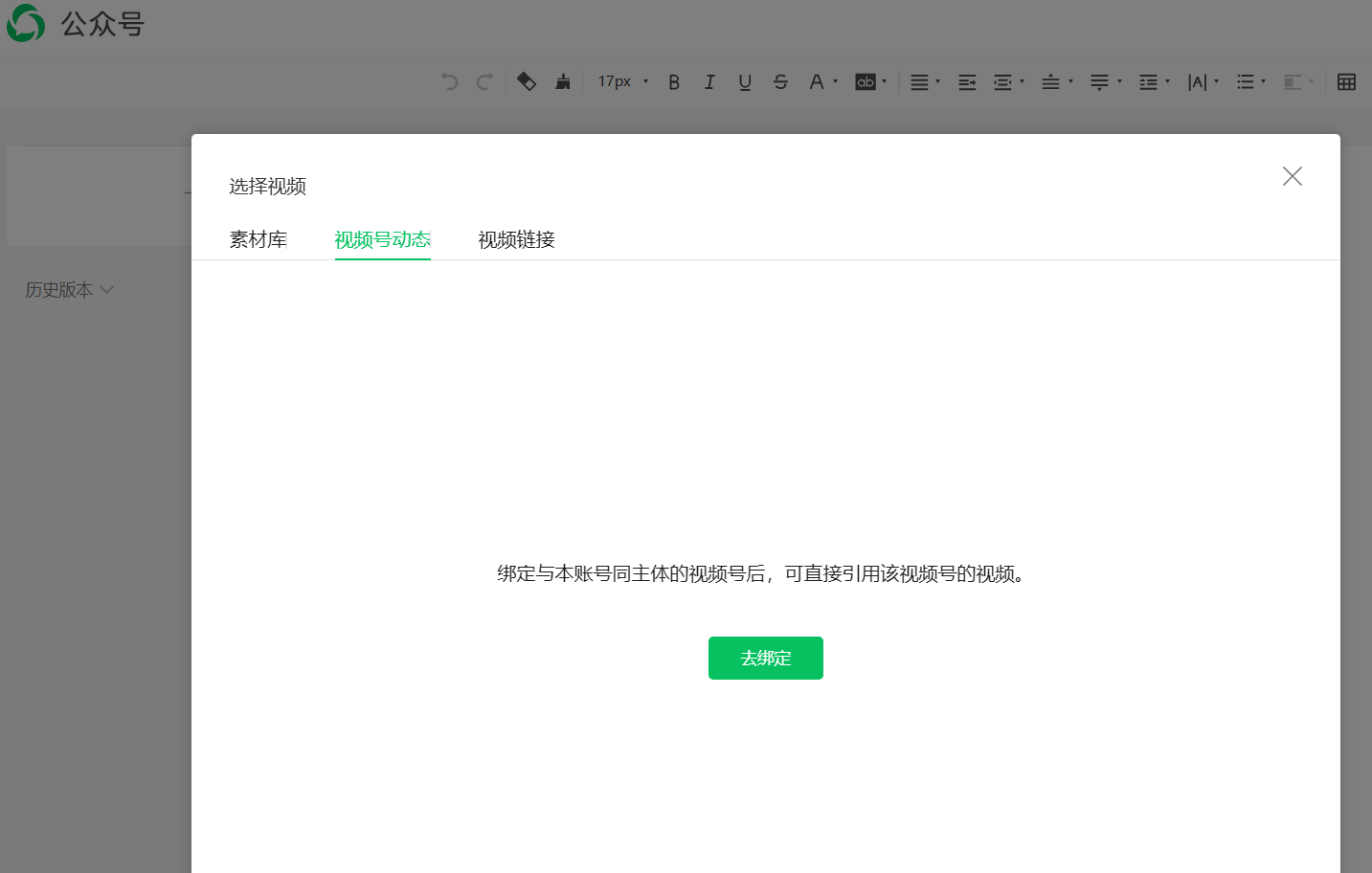Close the 选择视频 dialog
Viewport: 1372px width, 873px height.
1292,176
